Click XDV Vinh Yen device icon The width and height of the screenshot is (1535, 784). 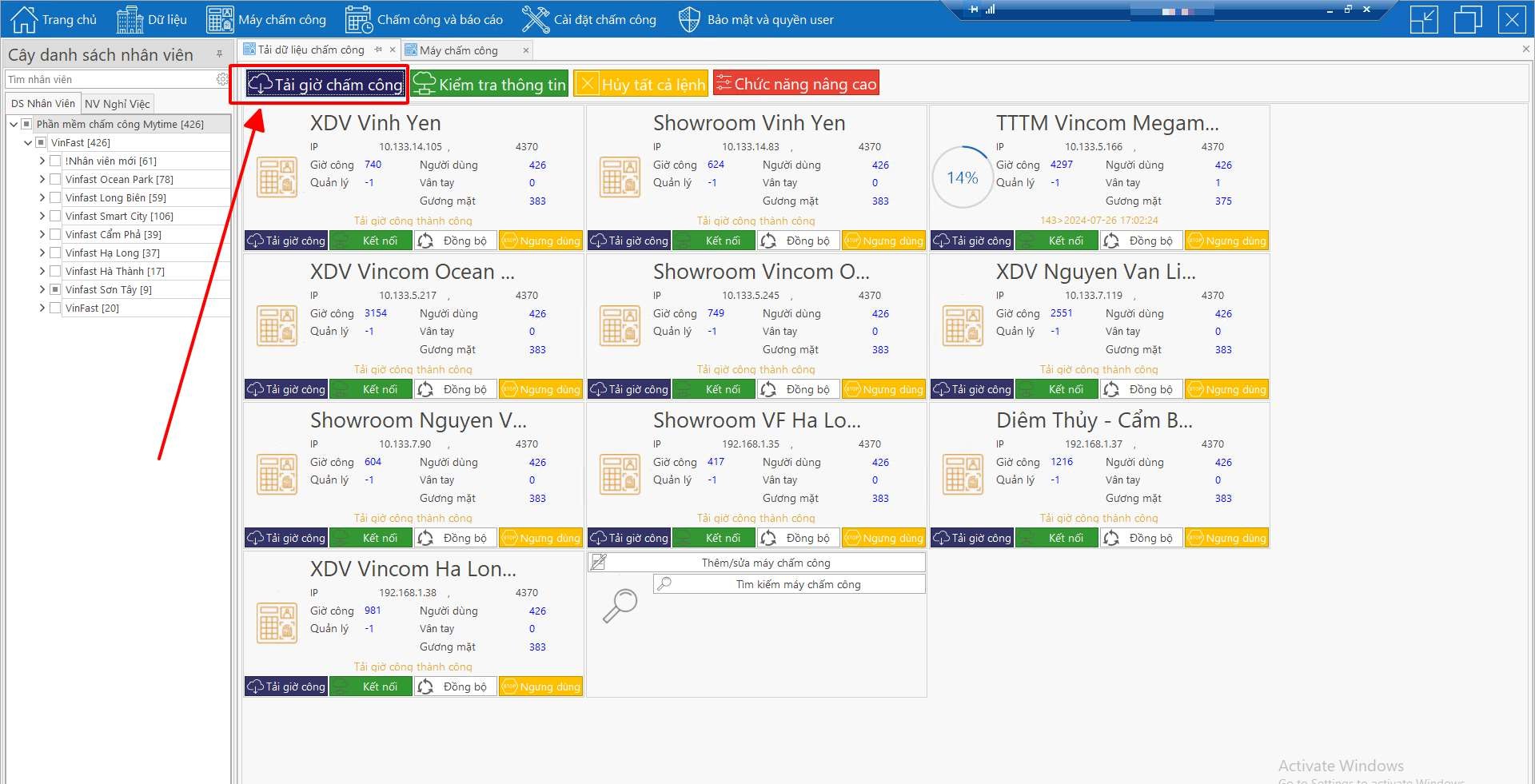click(277, 177)
